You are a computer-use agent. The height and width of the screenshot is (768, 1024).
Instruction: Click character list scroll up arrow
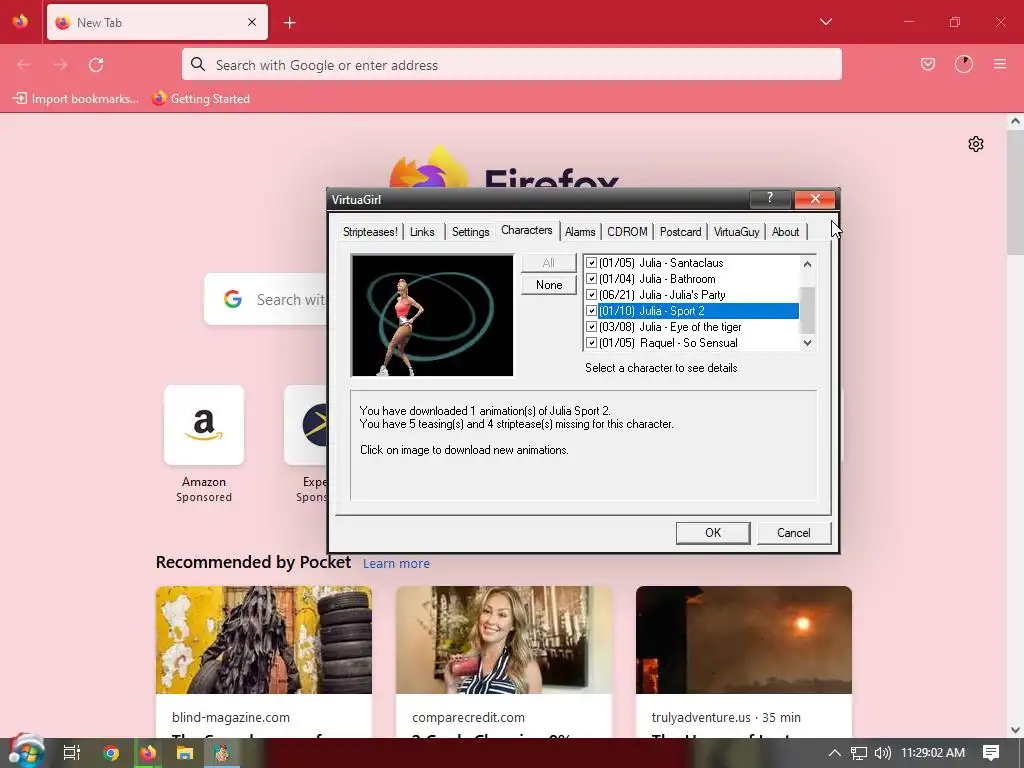point(807,264)
